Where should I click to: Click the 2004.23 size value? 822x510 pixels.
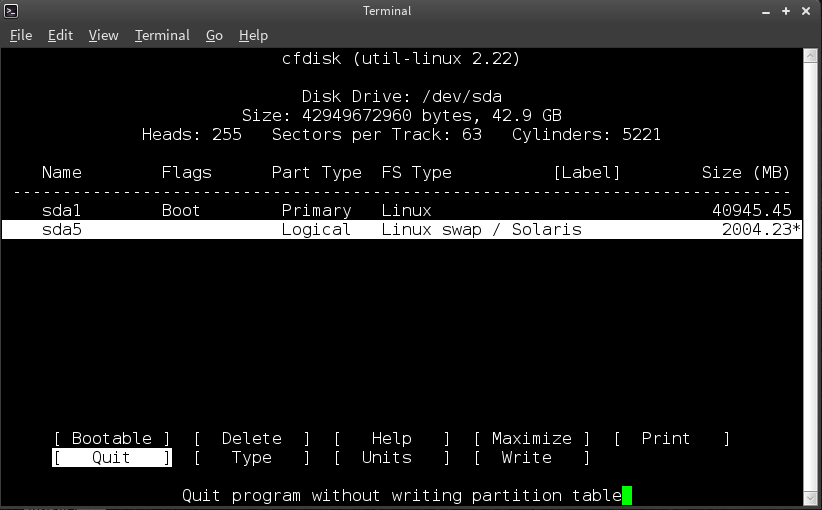756,230
